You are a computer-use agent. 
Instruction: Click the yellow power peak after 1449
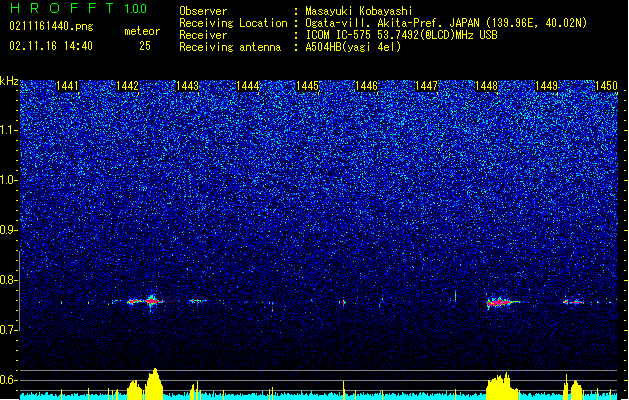tap(576, 389)
